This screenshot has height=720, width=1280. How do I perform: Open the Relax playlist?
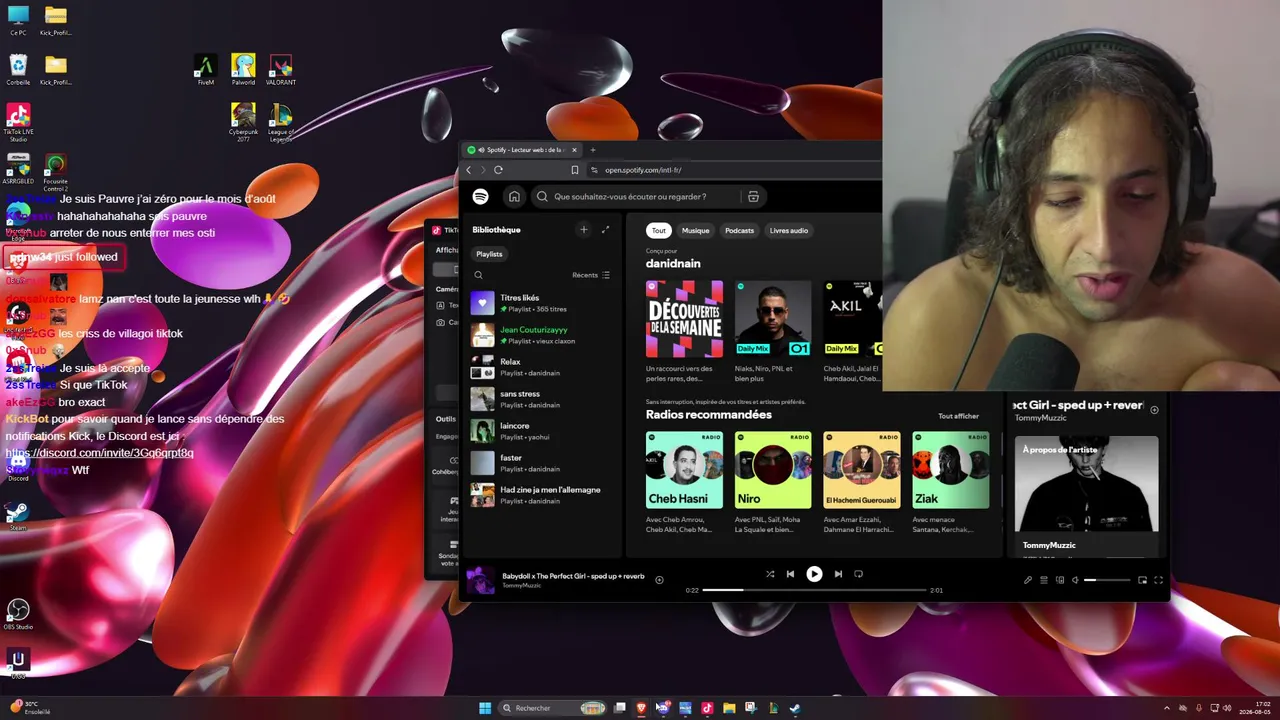(x=541, y=367)
